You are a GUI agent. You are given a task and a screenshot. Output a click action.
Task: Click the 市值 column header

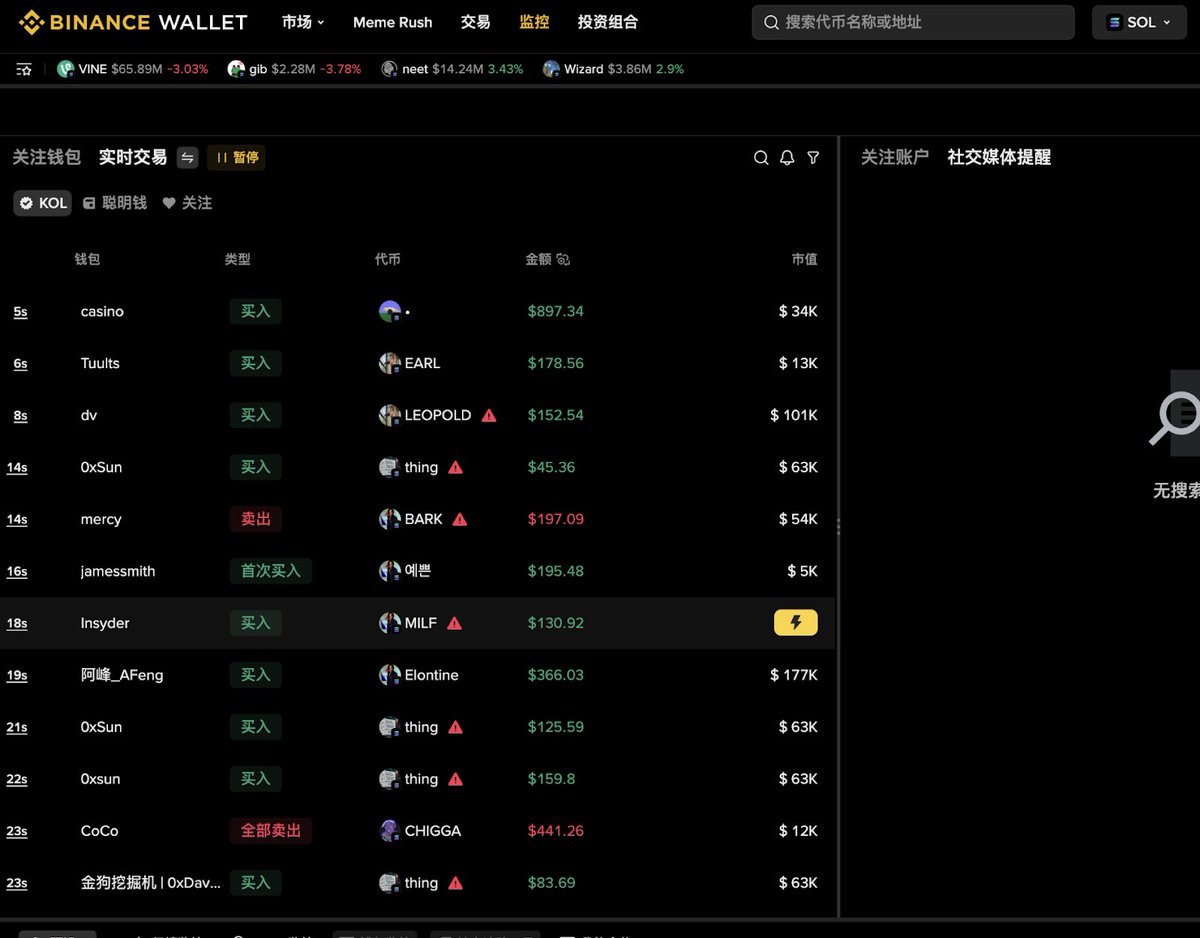(805, 259)
